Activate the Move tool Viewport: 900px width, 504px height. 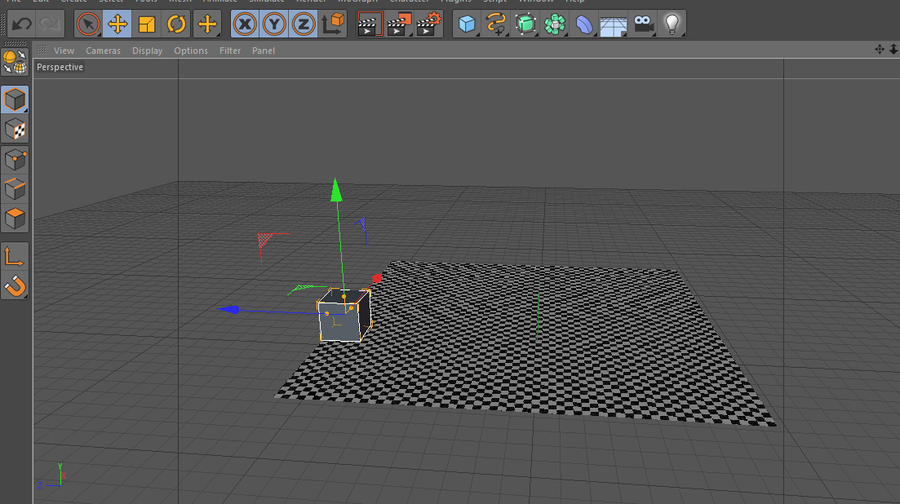click(117, 24)
